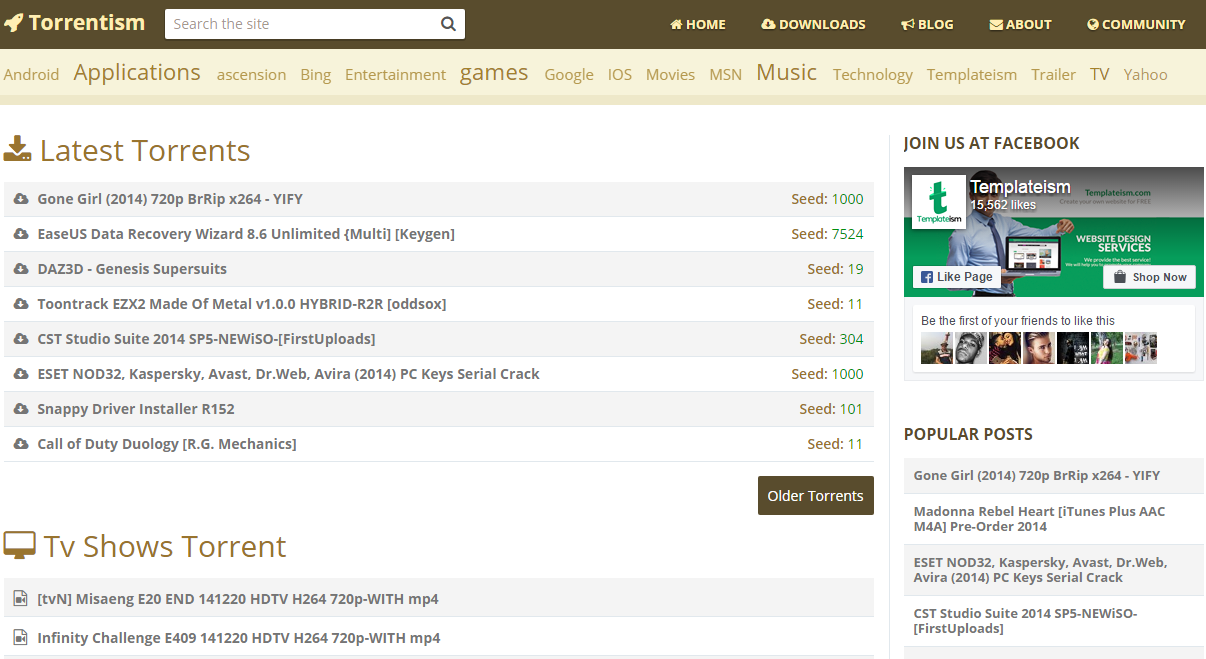Click the download icon beside DAZ3D Genesis Supersuits
Viewport: 1206px width, 659px height.
pyautogui.click(x=21, y=269)
